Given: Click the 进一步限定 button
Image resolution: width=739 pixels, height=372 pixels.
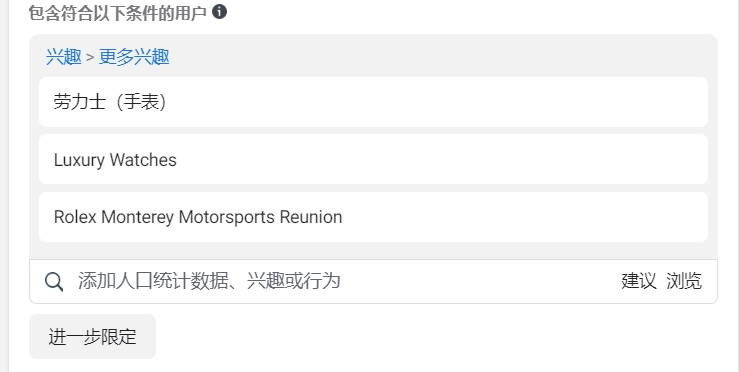Looking at the screenshot, I should 92,337.
